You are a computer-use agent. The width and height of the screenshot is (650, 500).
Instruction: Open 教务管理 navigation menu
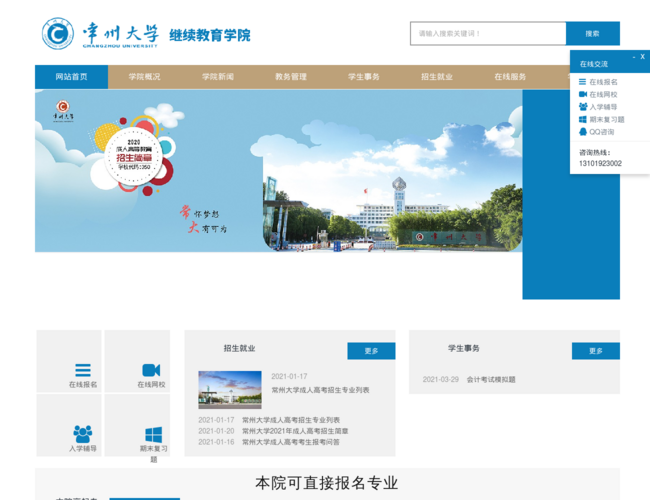click(x=291, y=77)
